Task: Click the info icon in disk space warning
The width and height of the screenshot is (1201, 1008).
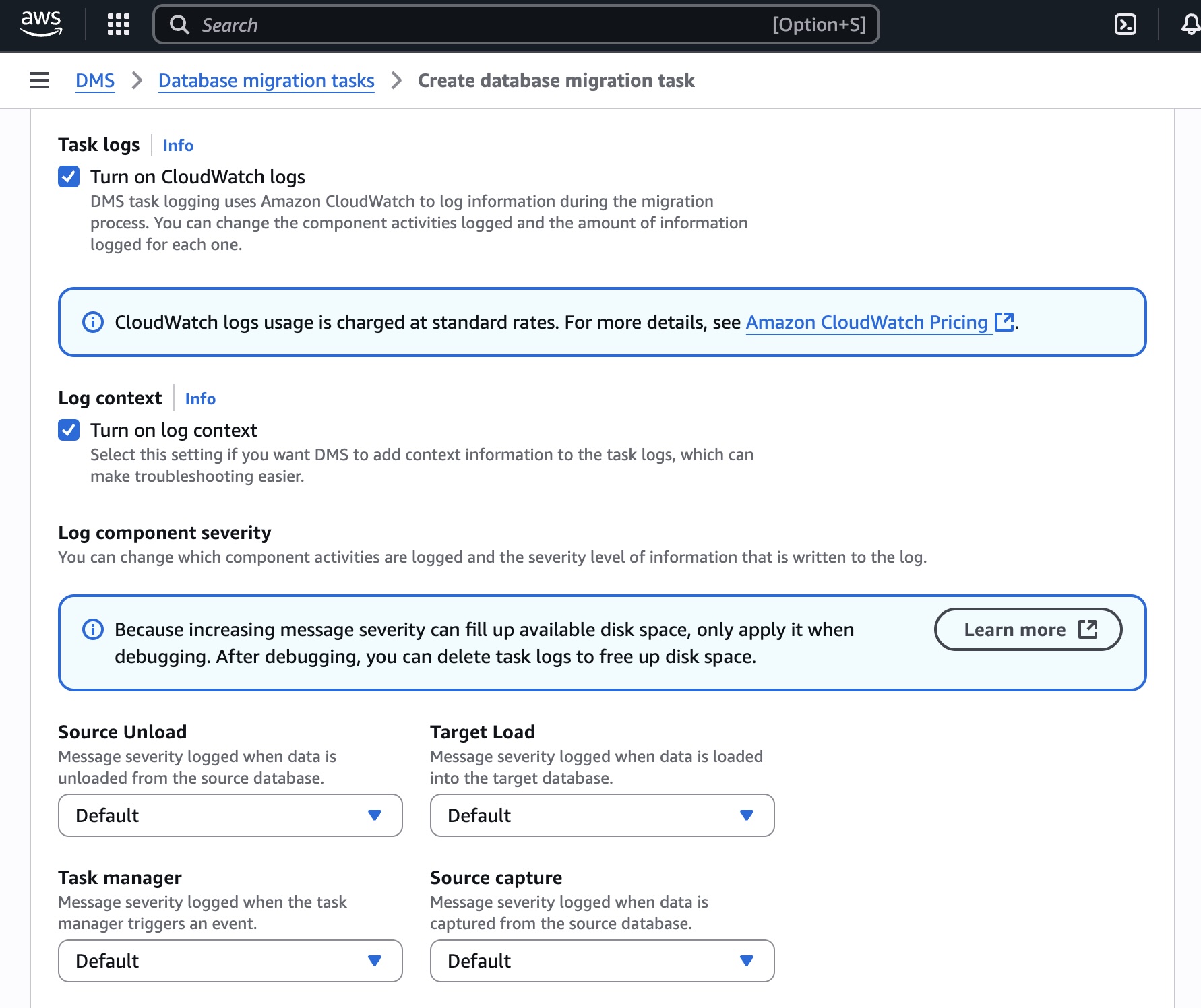Action: click(92, 629)
